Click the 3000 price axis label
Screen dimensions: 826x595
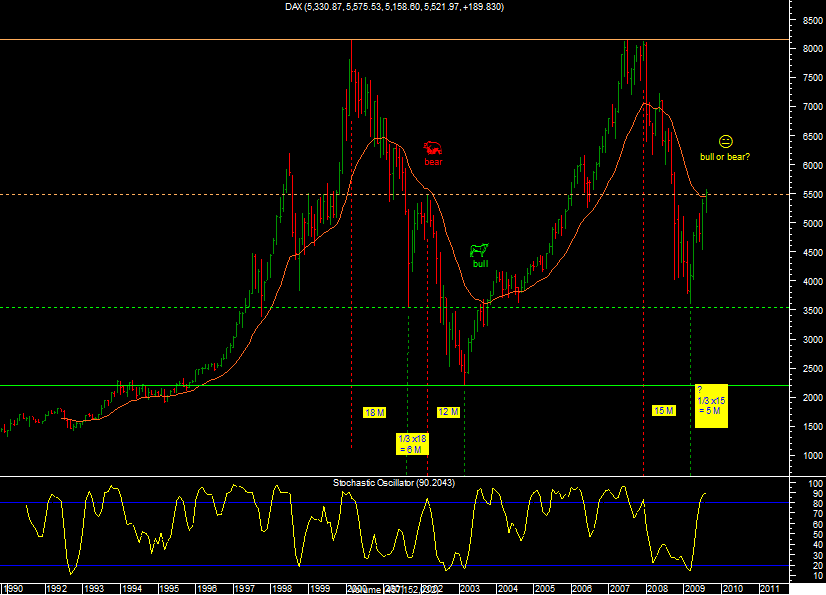[x=813, y=340]
